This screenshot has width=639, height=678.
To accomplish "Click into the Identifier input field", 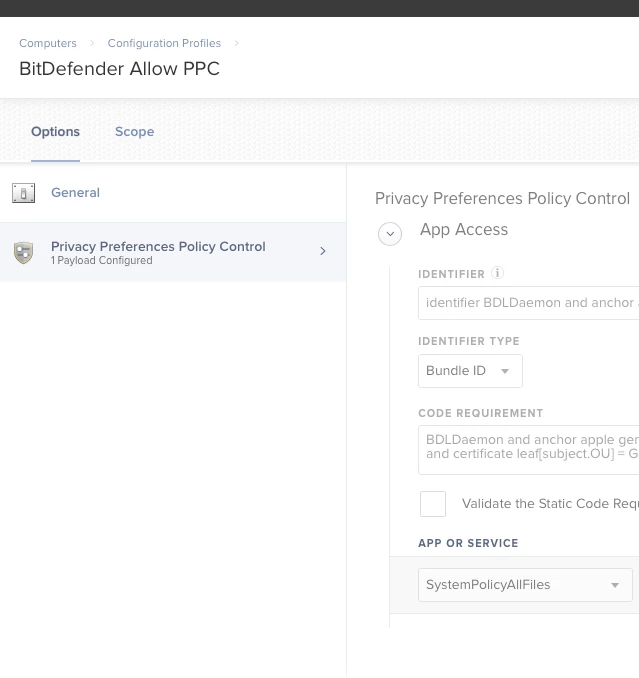I will click(x=528, y=303).
